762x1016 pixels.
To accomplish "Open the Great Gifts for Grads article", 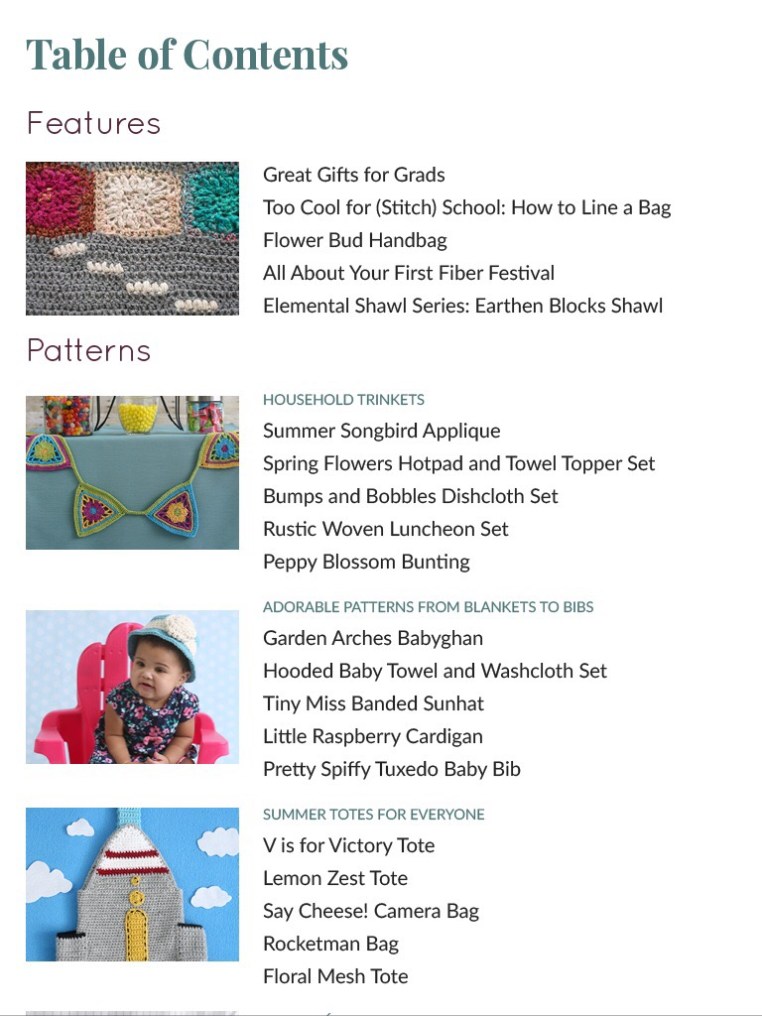I will (x=353, y=175).
